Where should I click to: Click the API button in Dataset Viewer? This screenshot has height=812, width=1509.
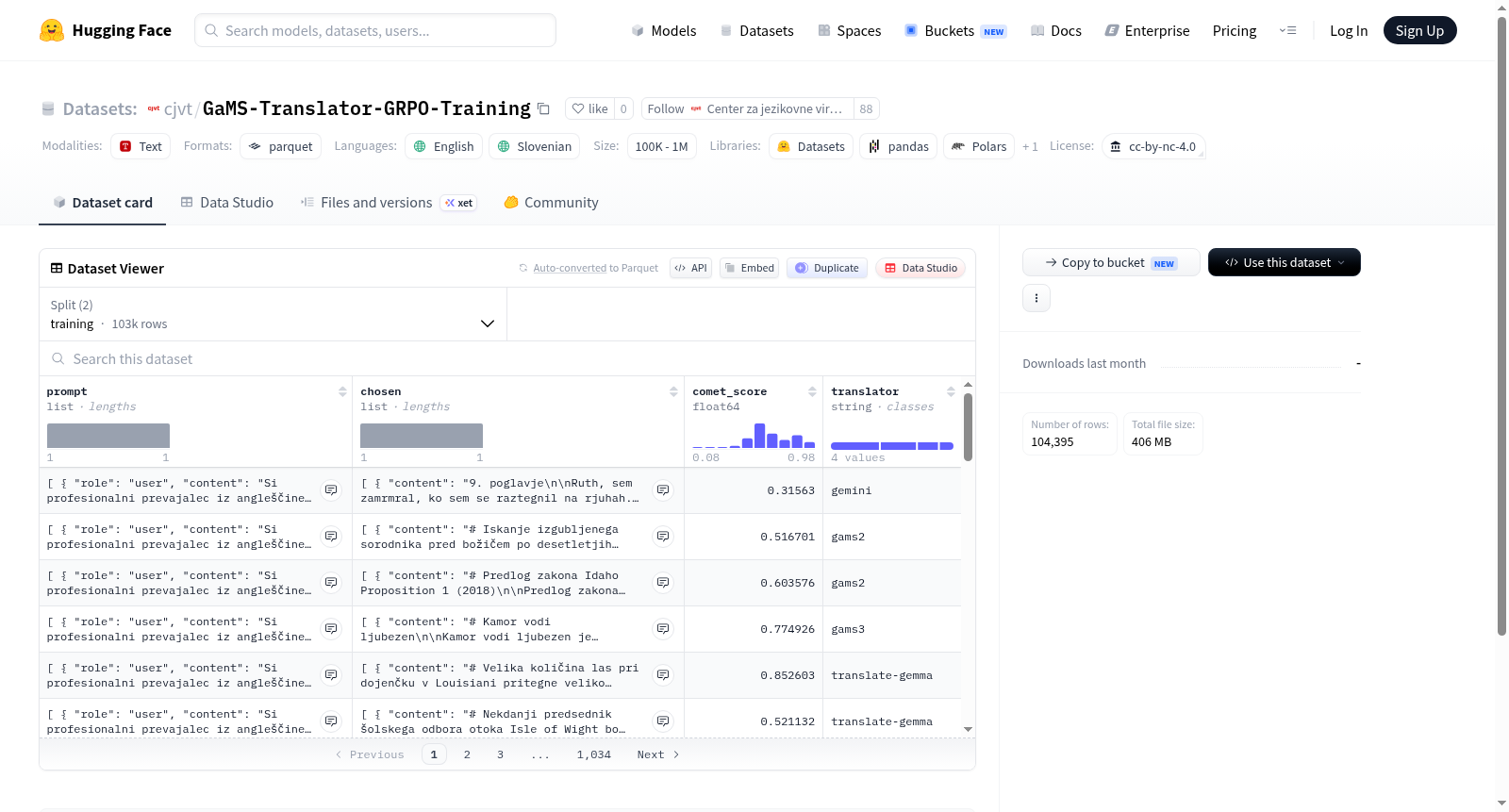coord(691,268)
